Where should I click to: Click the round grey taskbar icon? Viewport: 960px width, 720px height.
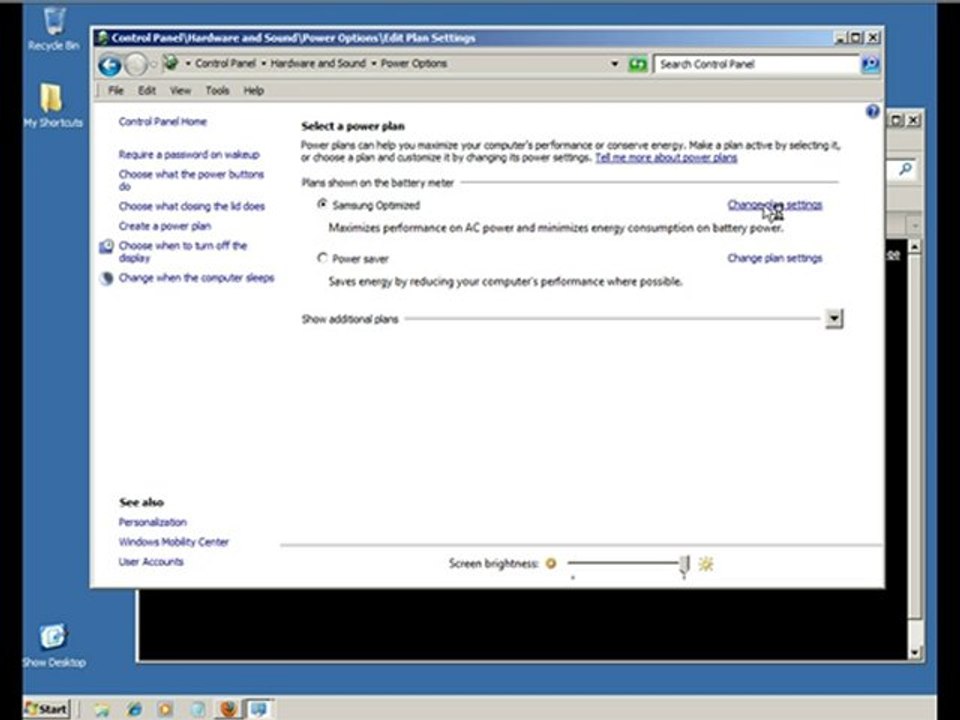(197, 709)
